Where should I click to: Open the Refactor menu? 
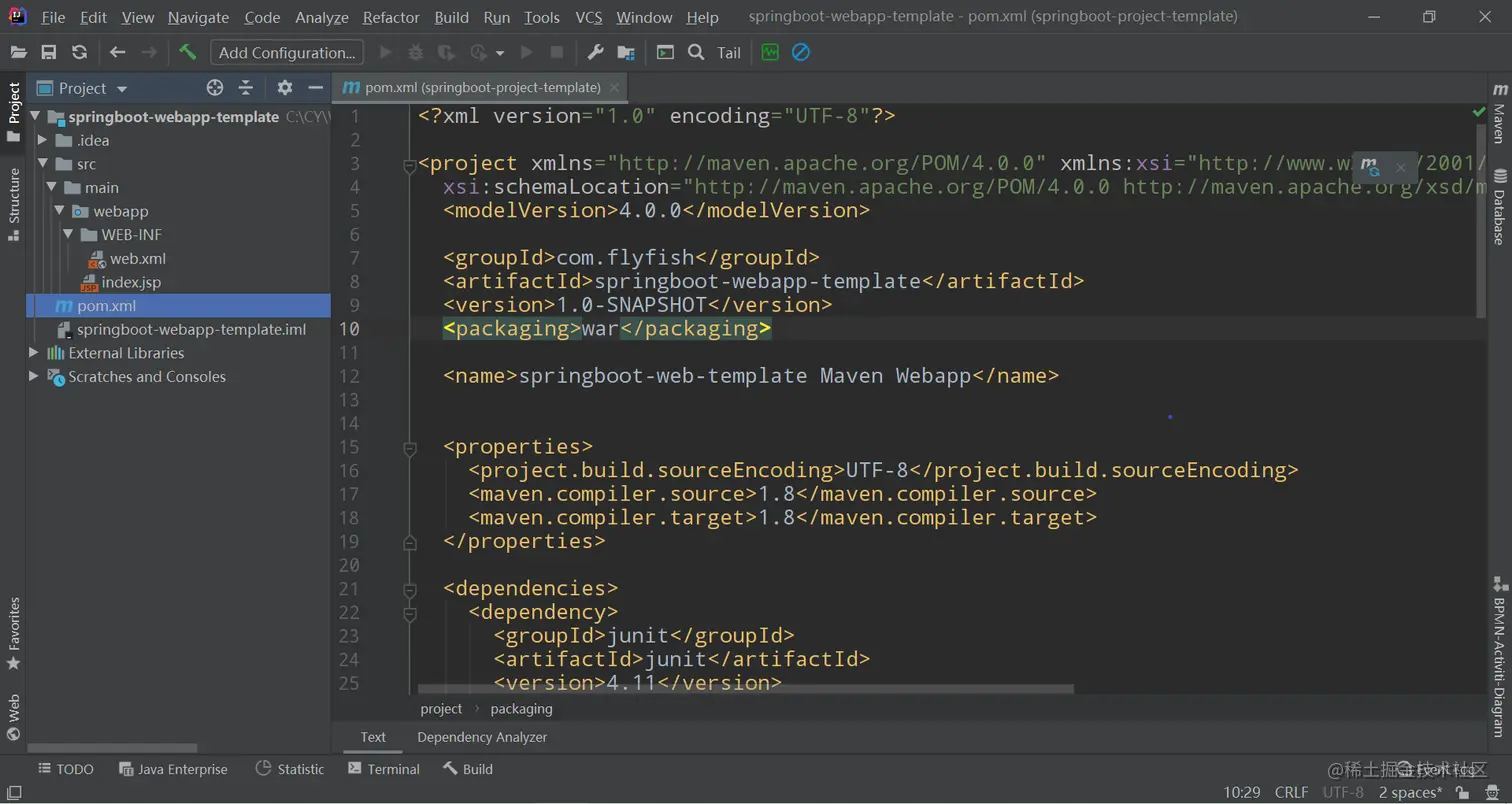click(x=391, y=17)
